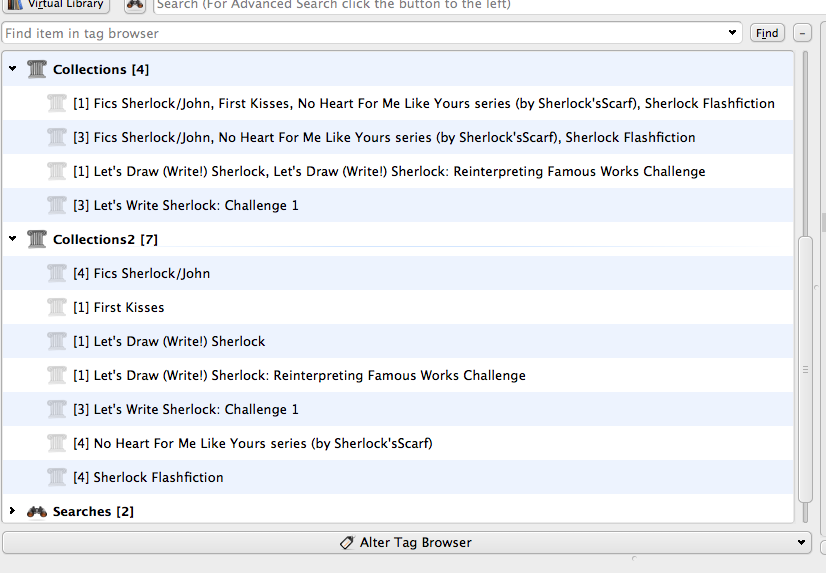The width and height of the screenshot is (826, 573).
Task: Click the Searches binoculars icon
Action: click(x=37, y=511)
